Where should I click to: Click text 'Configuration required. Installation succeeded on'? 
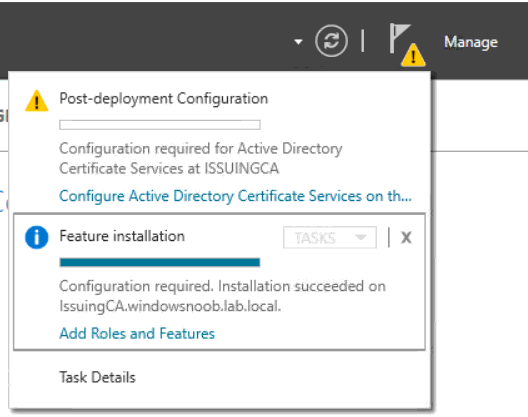223,286
